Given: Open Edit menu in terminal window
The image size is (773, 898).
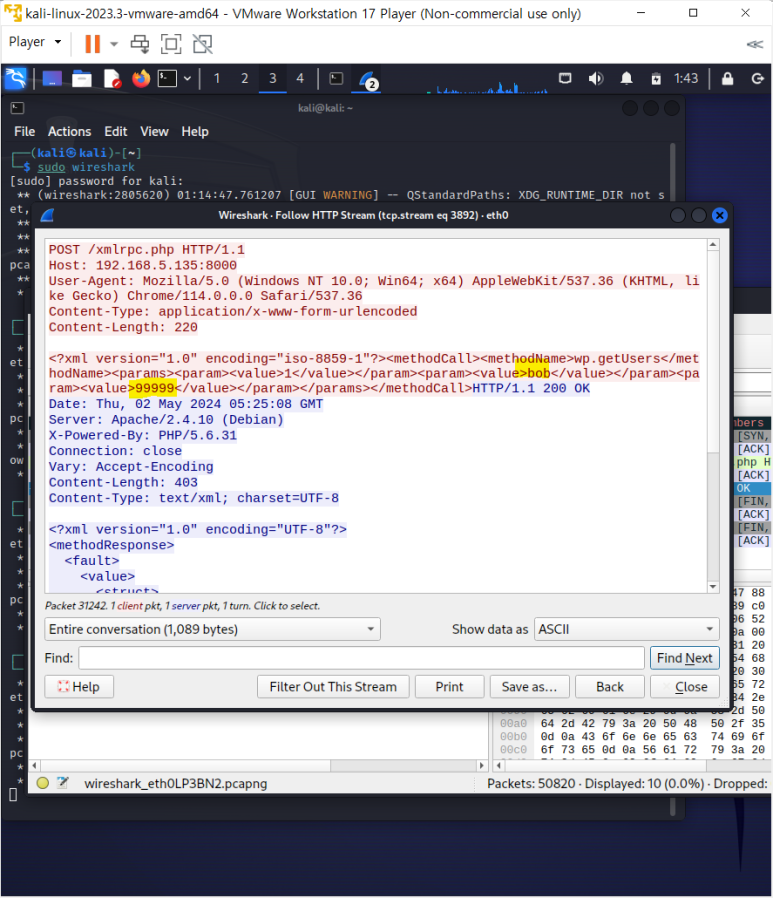Looking at the screenshot, I should tap(116, 132).
